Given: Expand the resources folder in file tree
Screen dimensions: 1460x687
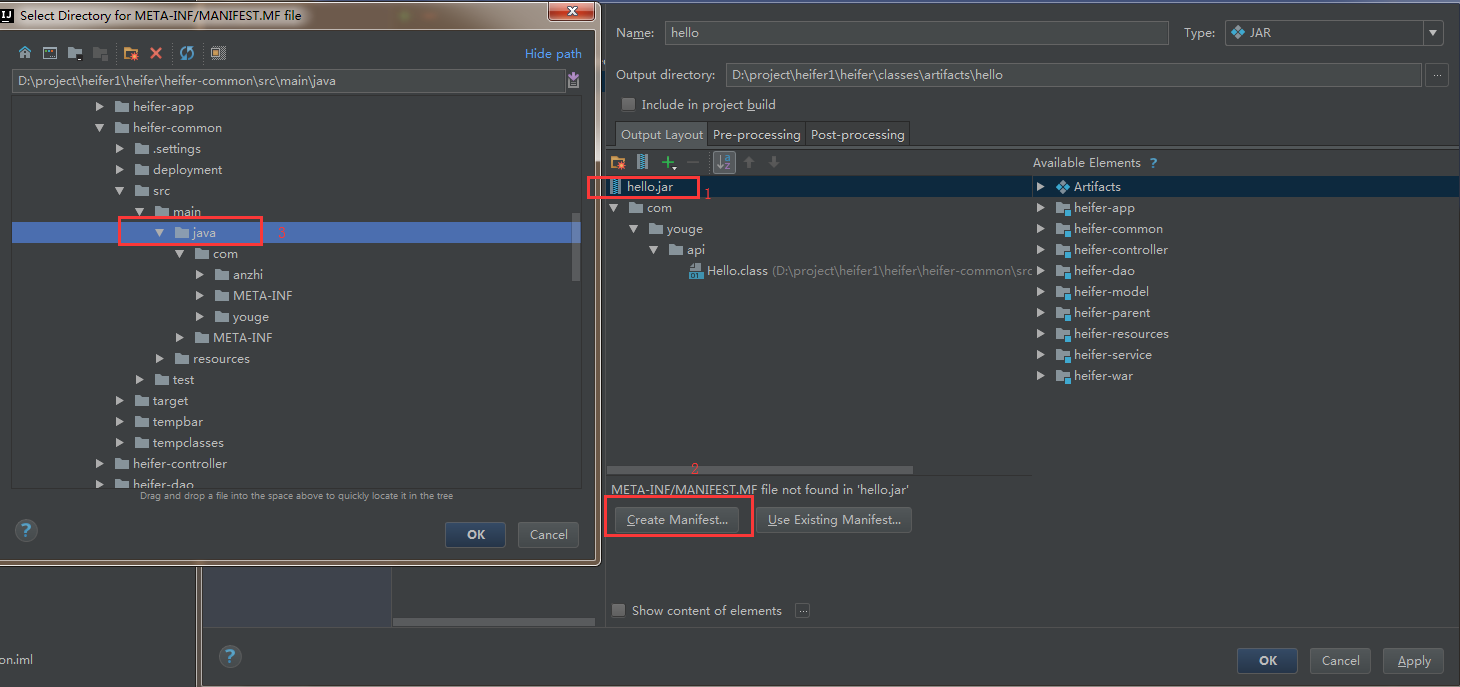Looking at the screenshot, I should click(160, 359).
